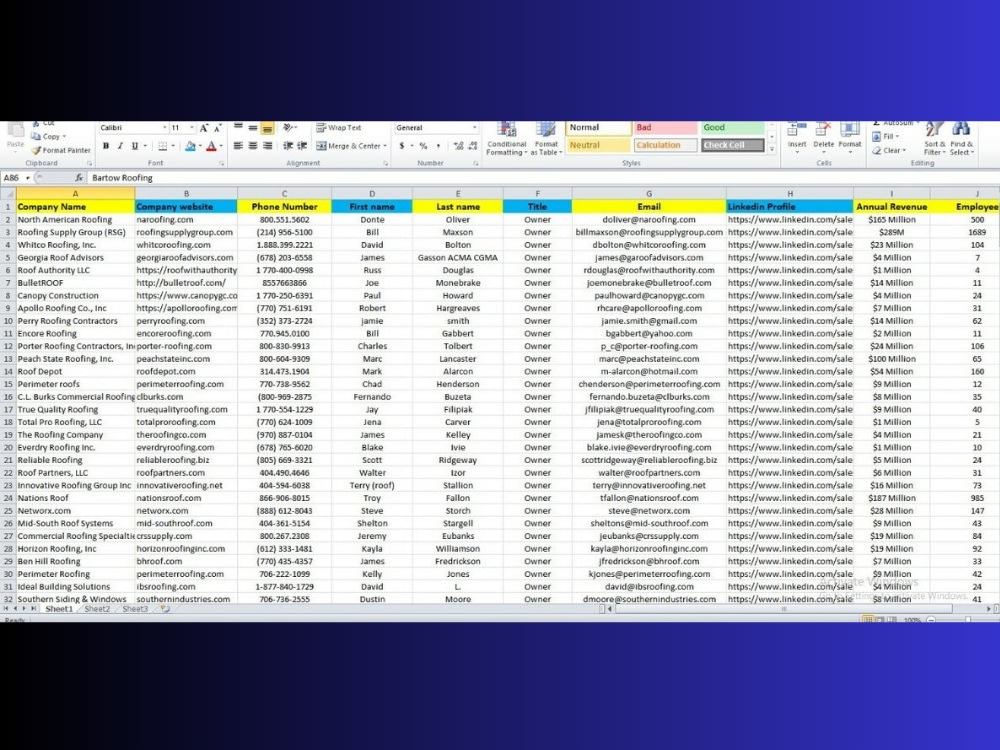Viewport: 1000px width, 750px height.
Task: Decrease font size with small A
Action: point(217,128)
